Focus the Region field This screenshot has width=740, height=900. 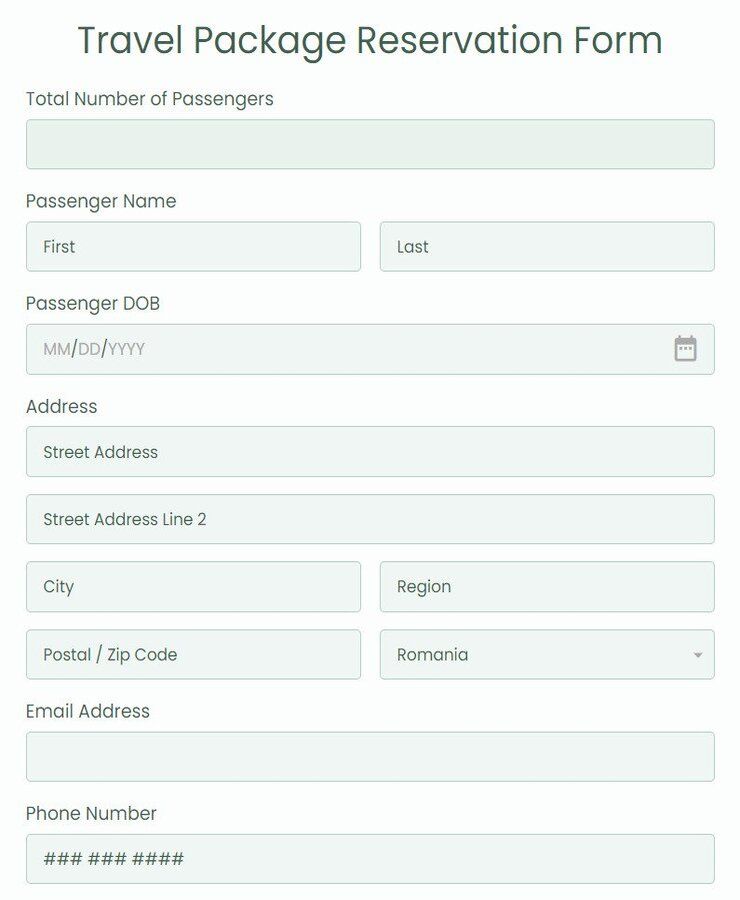click(547, 587)
